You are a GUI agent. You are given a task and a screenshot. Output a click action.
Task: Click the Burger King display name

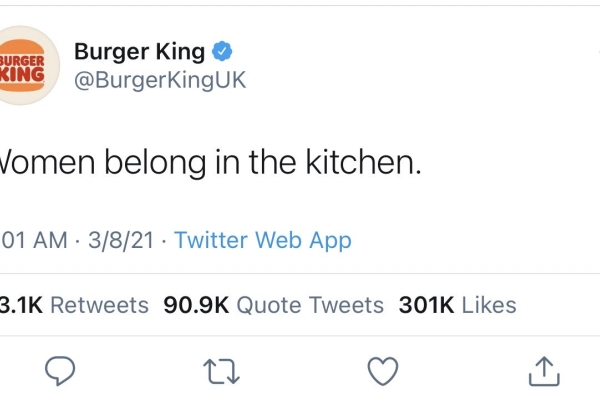coord(139,51)
